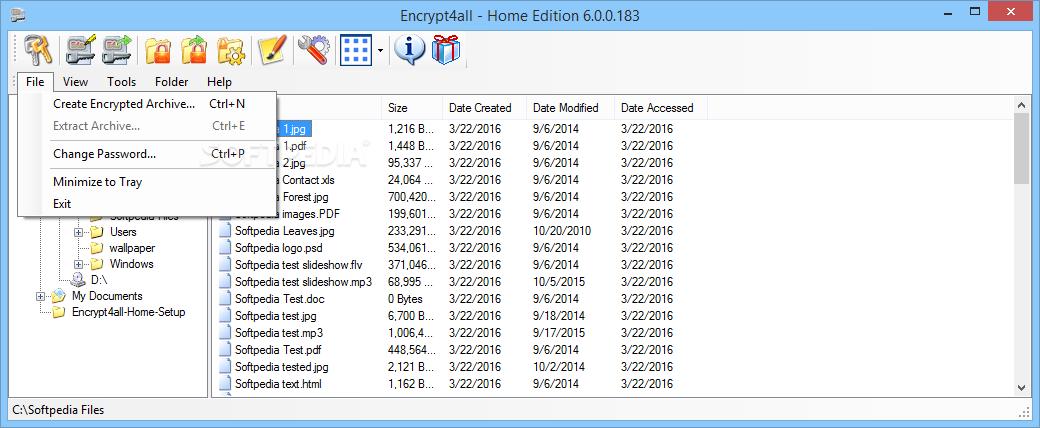Expand the Users tree node
1040x428 pixels.
[78, 232]
